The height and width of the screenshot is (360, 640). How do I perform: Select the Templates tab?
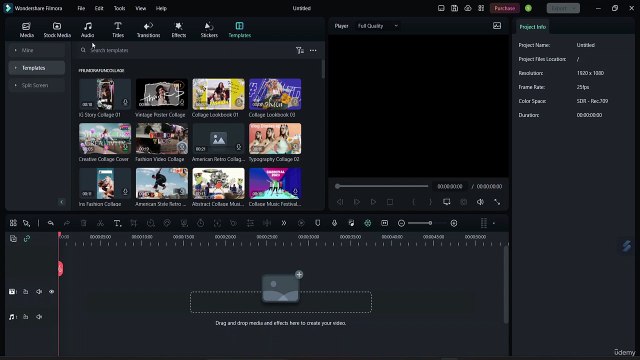[x=240, y=30]
